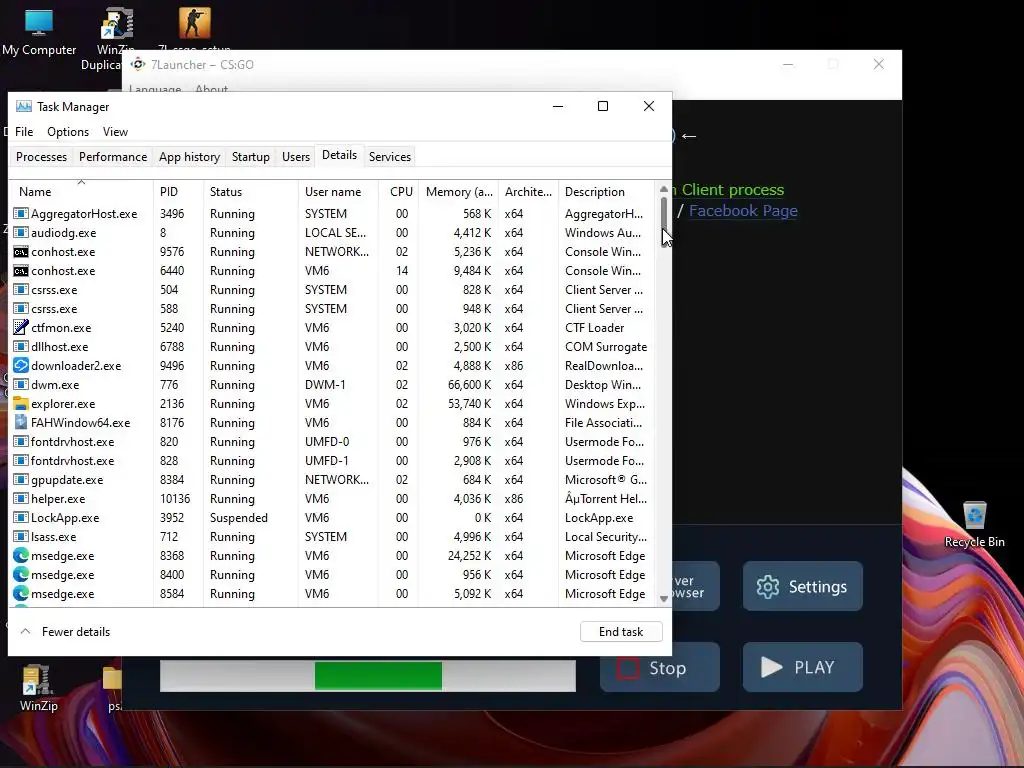The width and height of the screenshot is (1024, 768).
Task: Click the audiodg.exe process icon
Action: pos(21,232)
